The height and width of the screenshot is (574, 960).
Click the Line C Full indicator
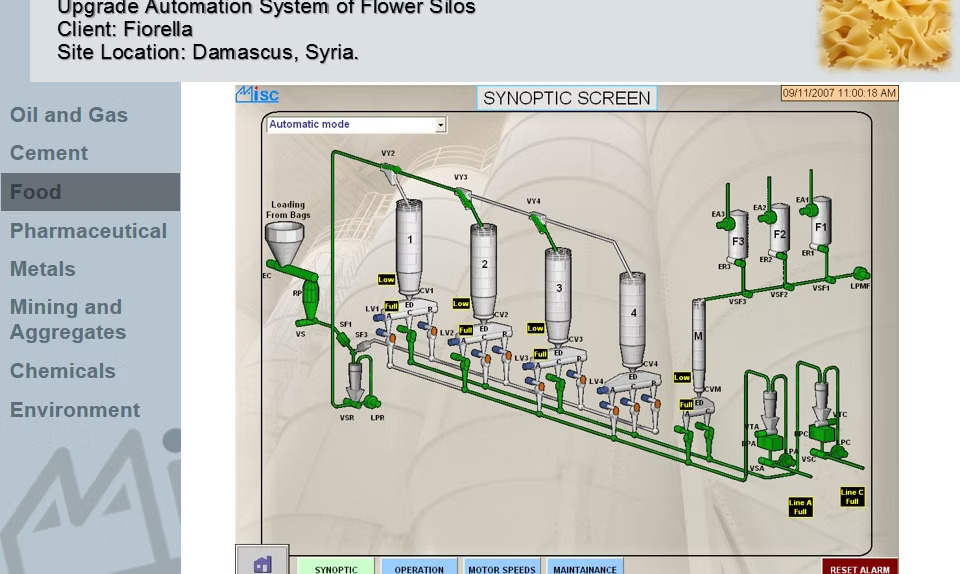(x=852, y=497)
